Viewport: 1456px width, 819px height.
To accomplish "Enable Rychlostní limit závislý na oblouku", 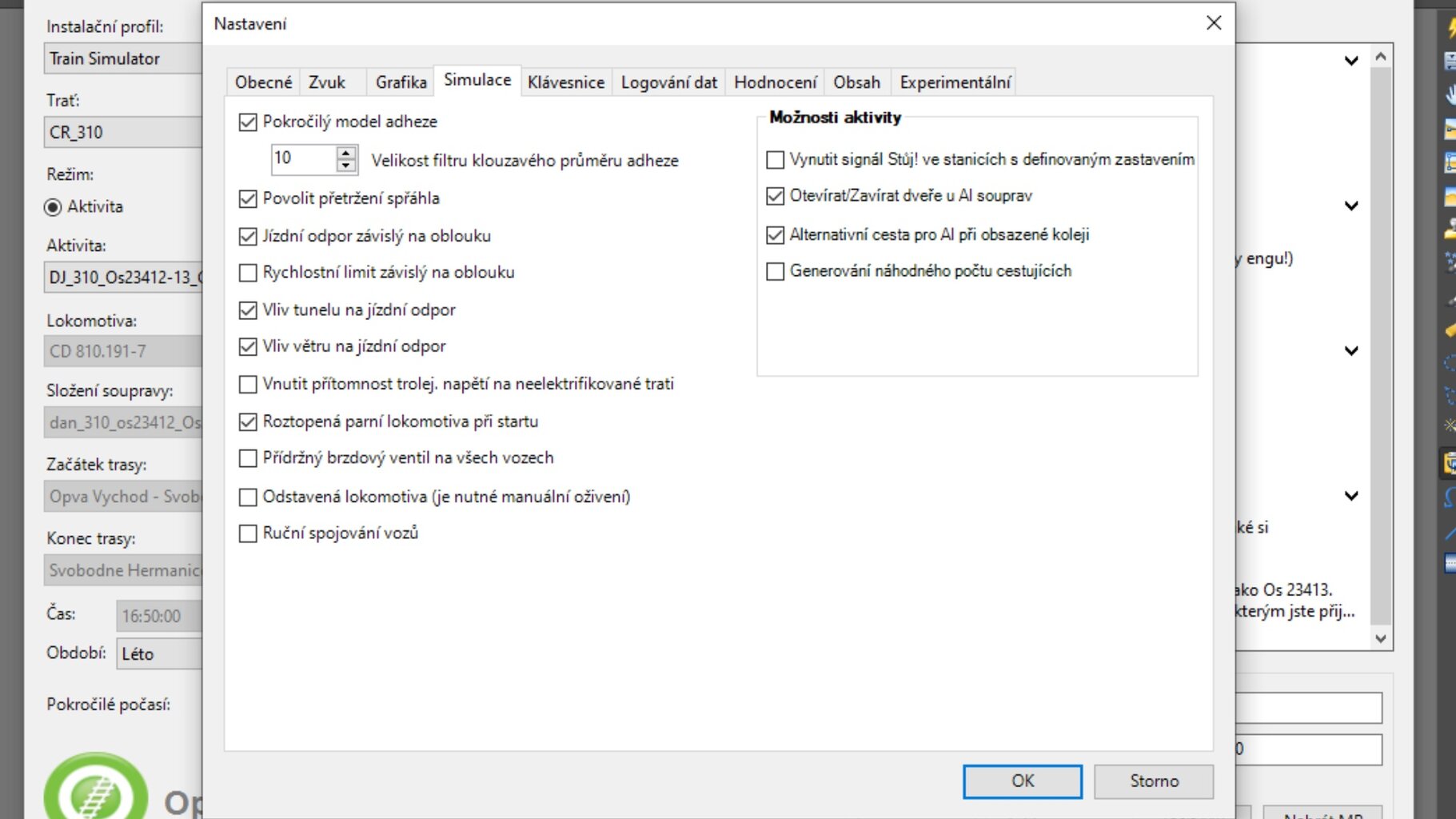I will pyautogui.click(x=248, y=274).
